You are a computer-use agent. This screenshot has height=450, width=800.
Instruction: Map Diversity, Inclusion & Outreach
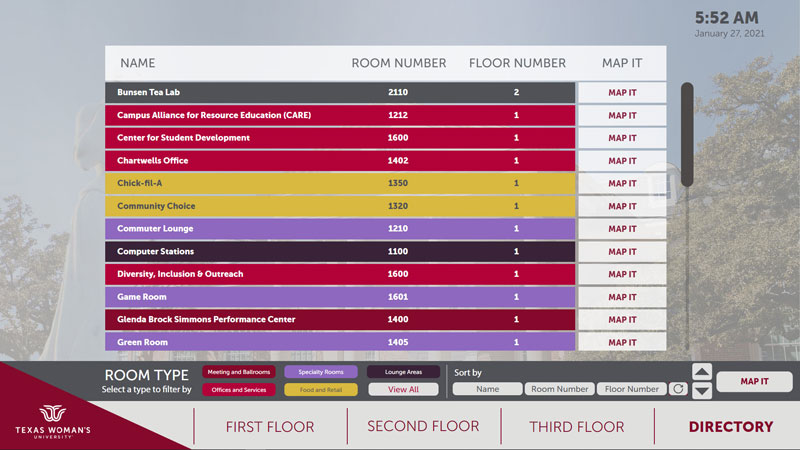pyautogui.click(x=622, y=274)
